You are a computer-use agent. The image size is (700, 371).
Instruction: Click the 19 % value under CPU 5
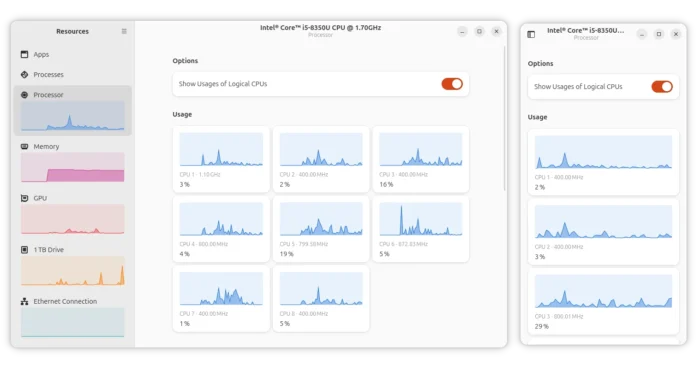pyautogui.click(x=287, y=254)
